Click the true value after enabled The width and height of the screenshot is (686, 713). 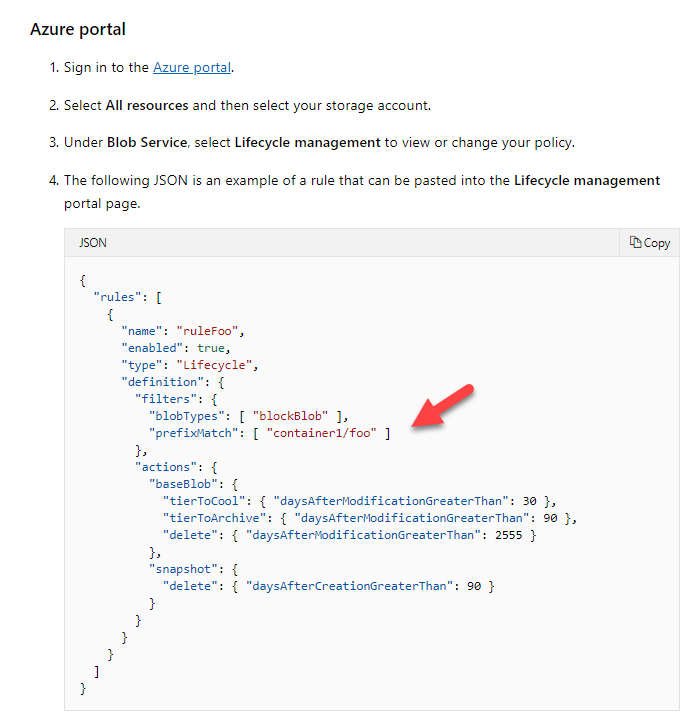(x=210, y=348)
